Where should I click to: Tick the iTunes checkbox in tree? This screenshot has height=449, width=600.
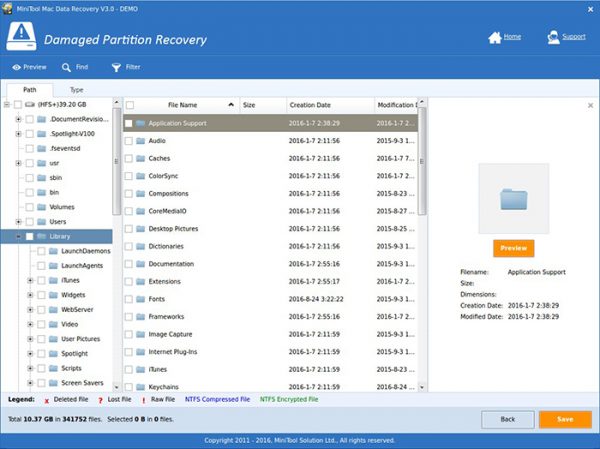point(41,281)
